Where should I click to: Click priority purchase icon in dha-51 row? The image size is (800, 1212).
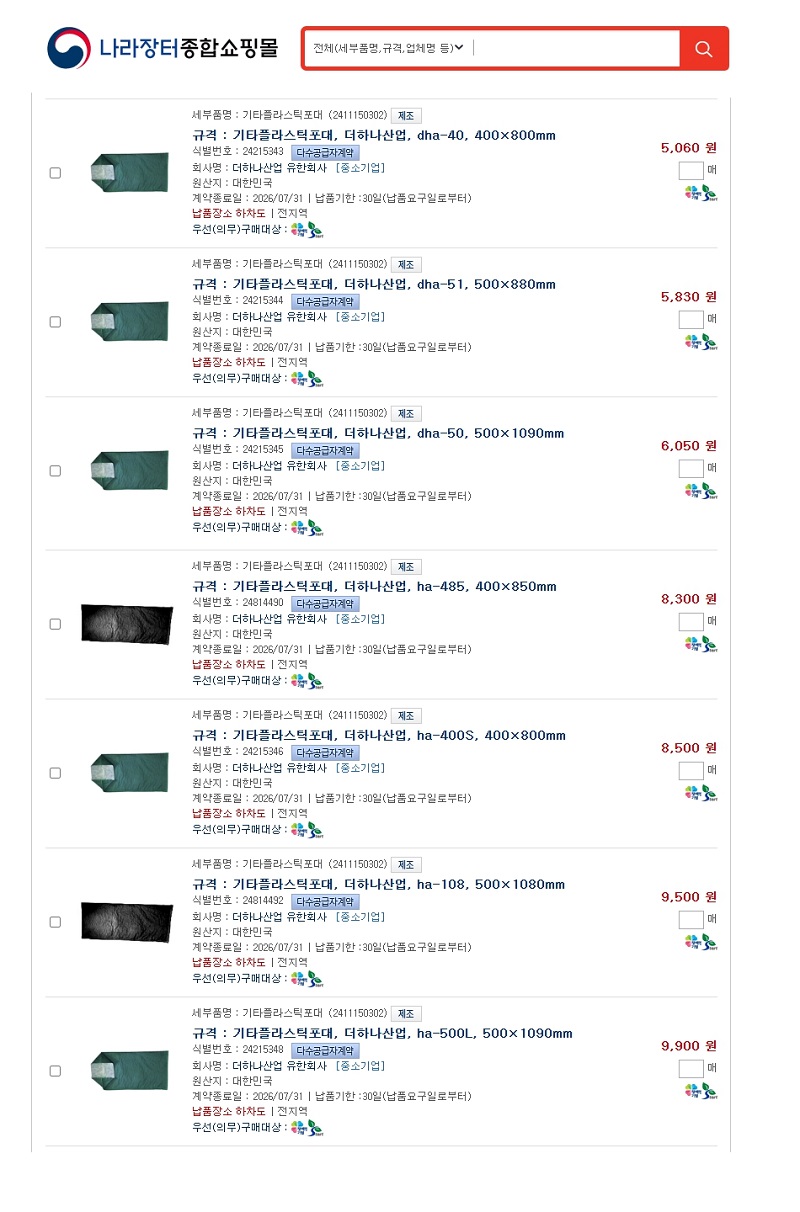click(307, 379)
